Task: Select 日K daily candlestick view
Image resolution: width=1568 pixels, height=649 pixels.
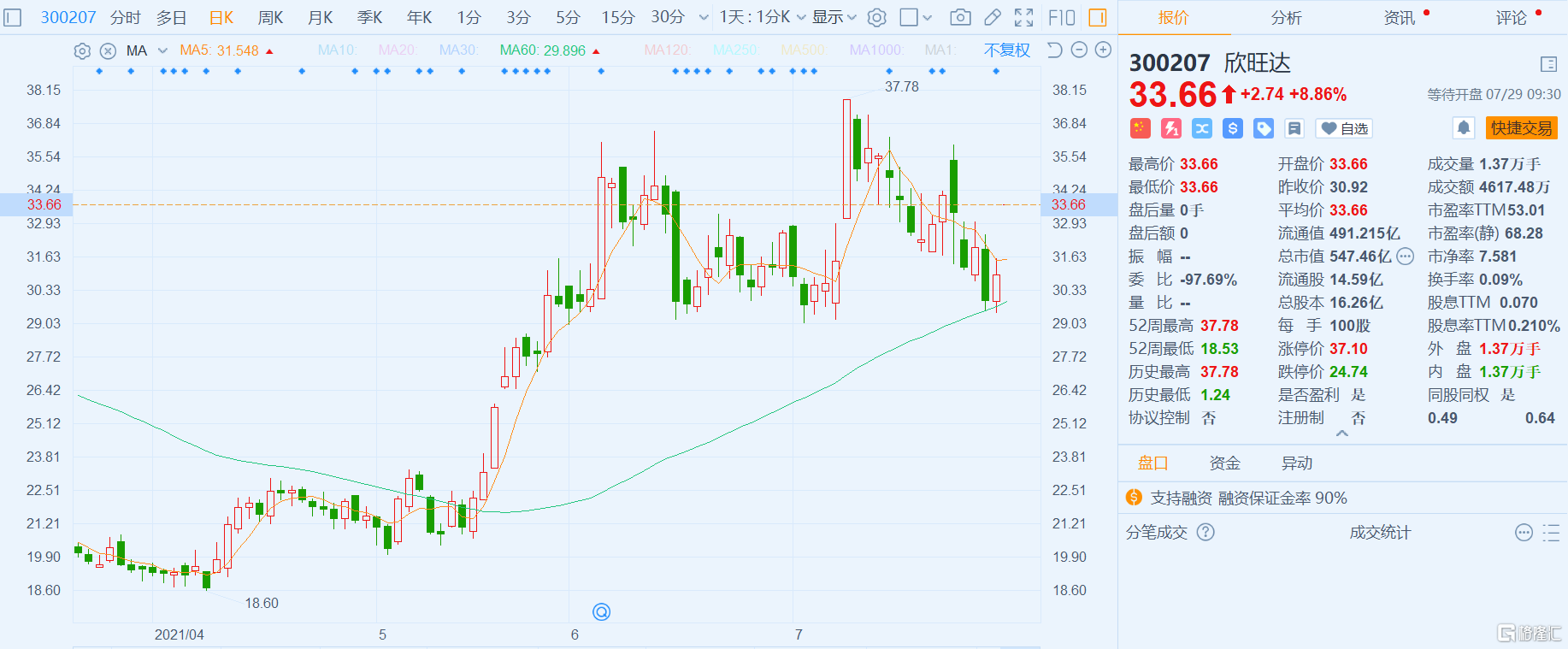Action: (x=221, y=17)
